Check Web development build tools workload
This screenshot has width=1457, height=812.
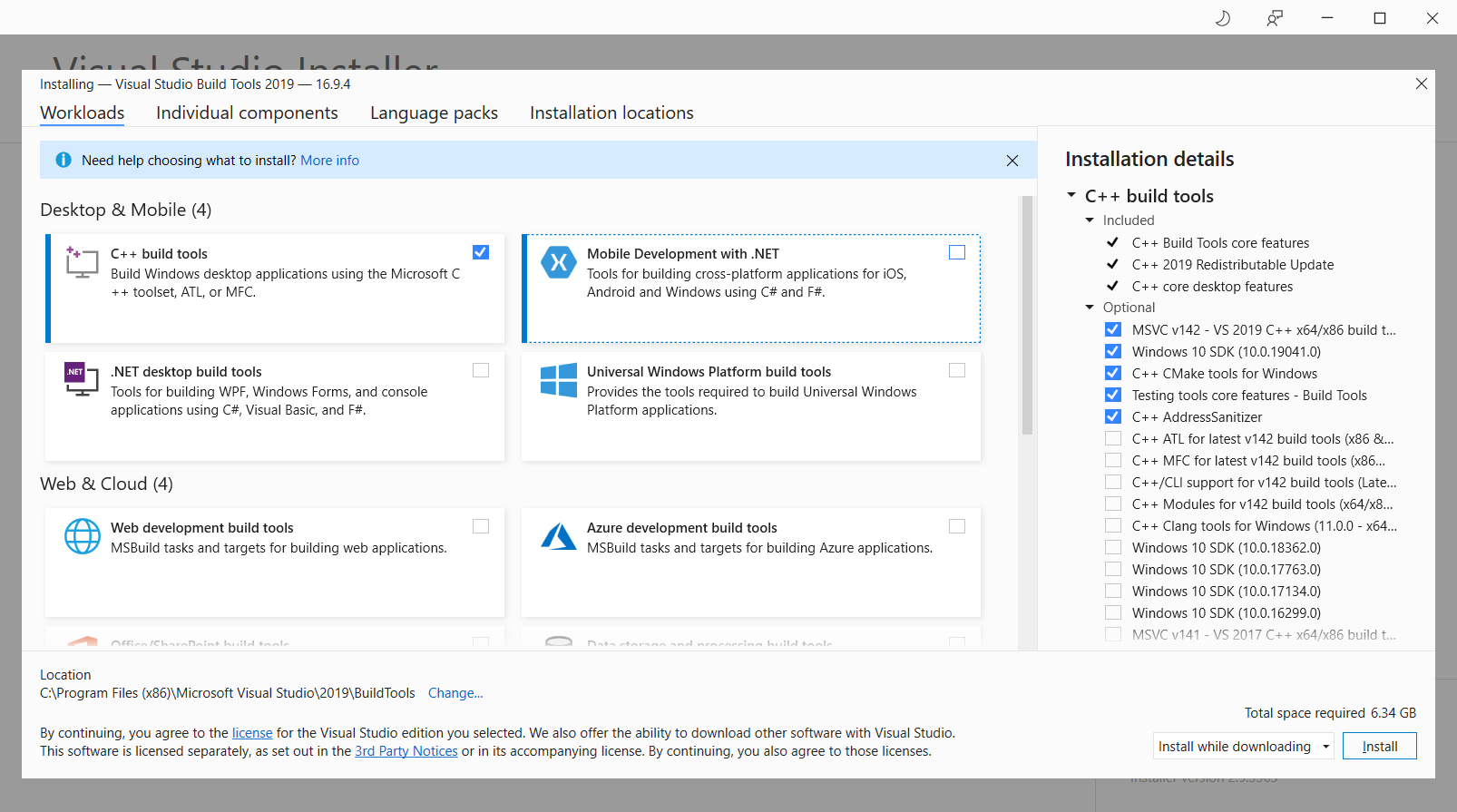pyautogui.click(x=481, y=526)
